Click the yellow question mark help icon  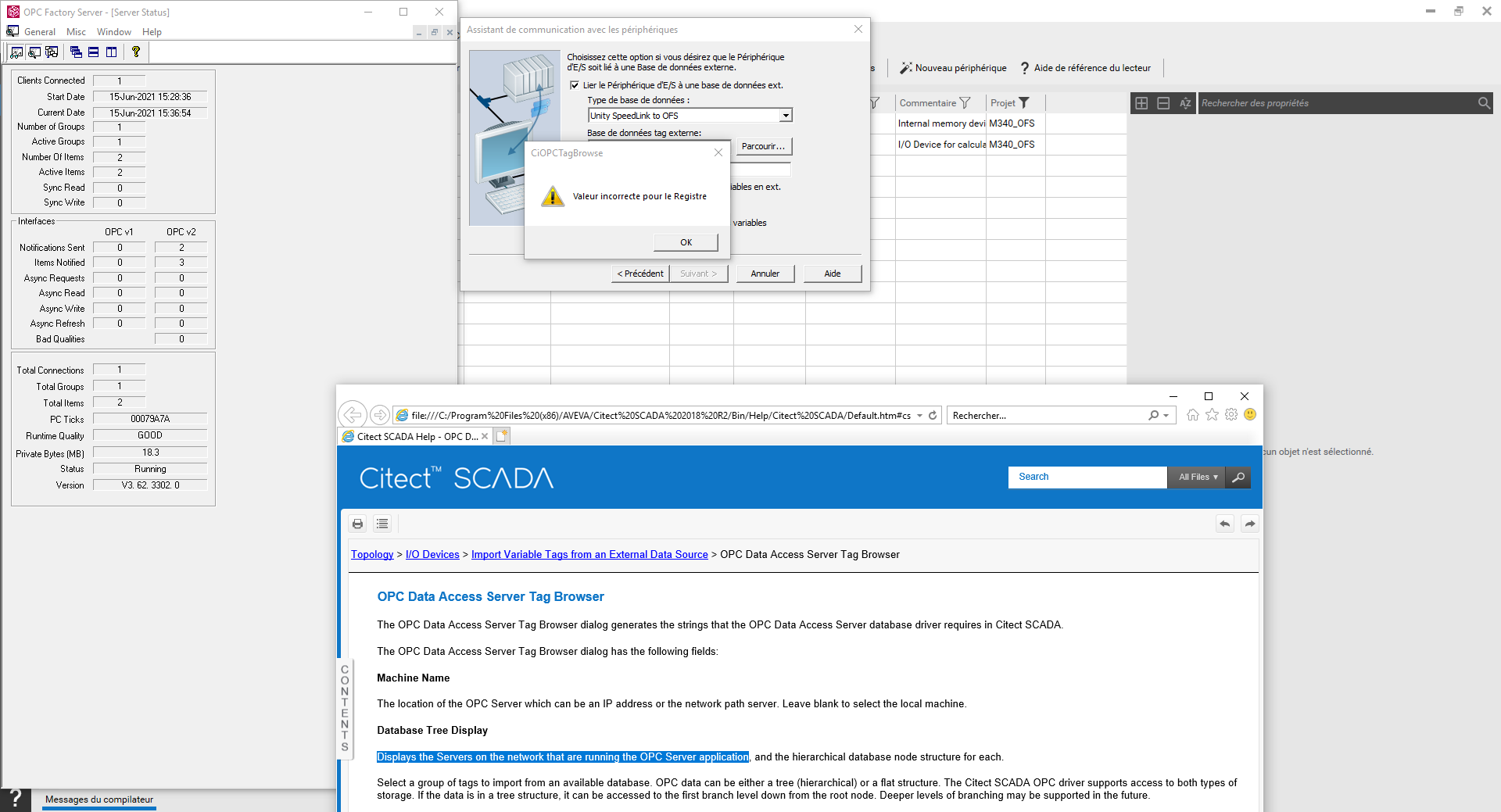pos(136,52)
